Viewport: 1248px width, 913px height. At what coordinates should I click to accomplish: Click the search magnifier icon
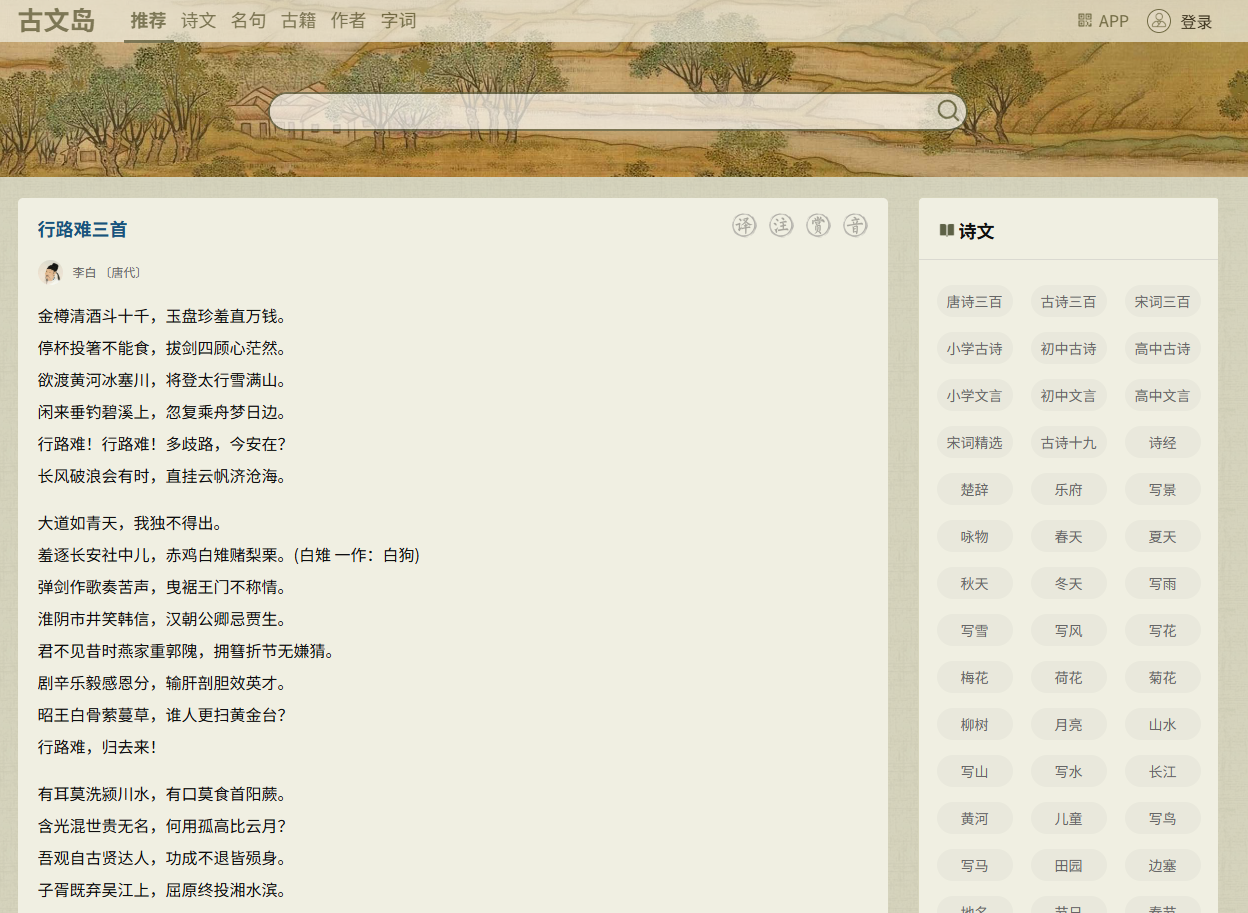pos(948,110)
